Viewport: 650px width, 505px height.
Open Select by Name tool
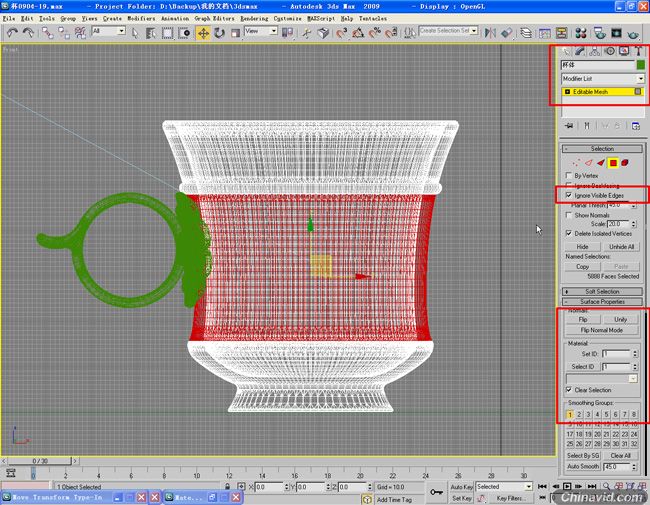coord(151,33)
